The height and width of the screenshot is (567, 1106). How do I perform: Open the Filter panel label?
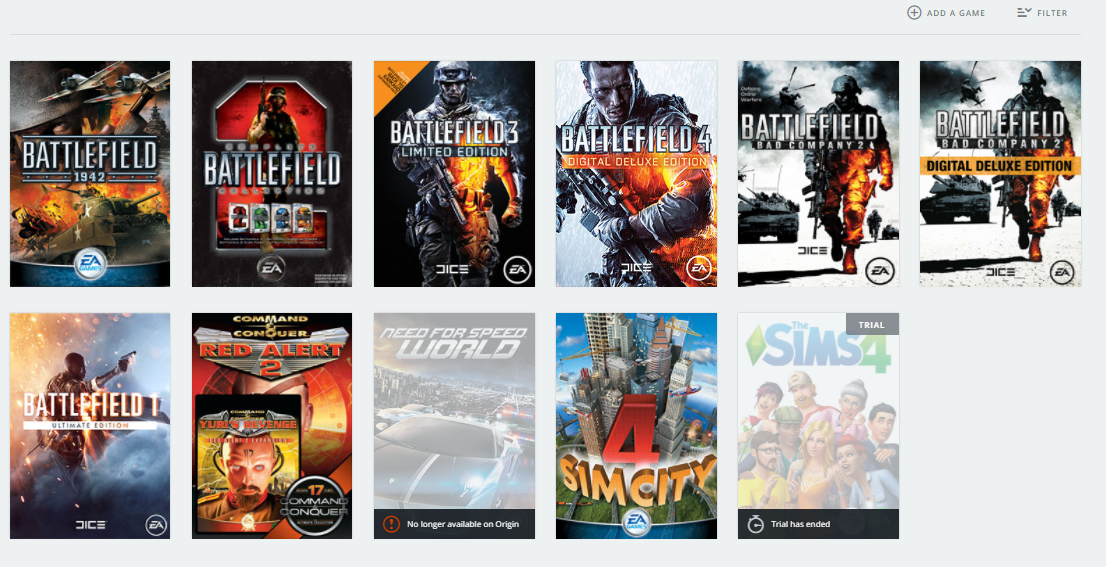click(1052, 13)
